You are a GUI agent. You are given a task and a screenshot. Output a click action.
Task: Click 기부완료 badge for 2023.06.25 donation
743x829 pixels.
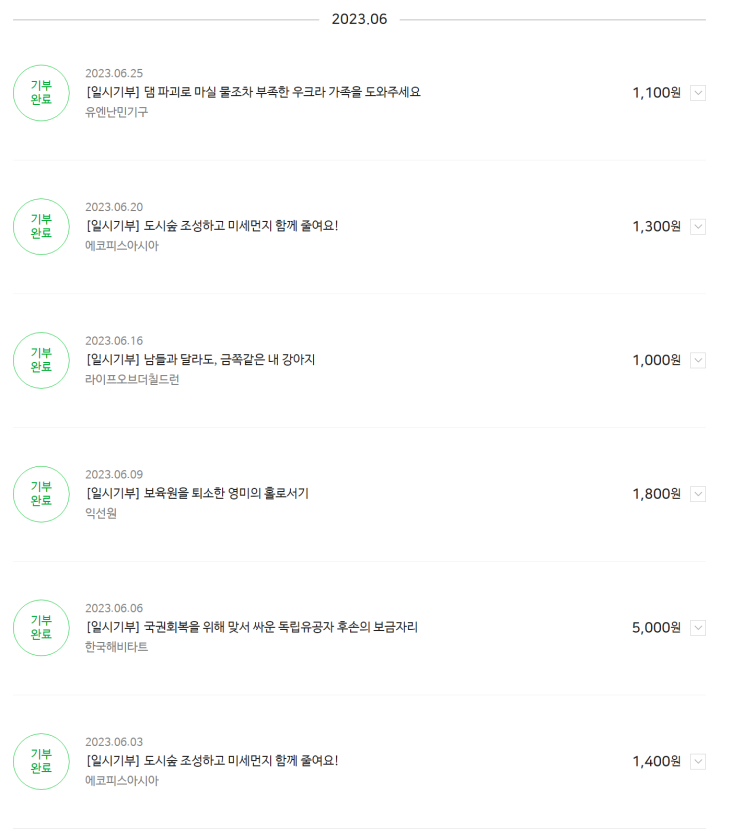pyautogui.click(x=41, y=93)
